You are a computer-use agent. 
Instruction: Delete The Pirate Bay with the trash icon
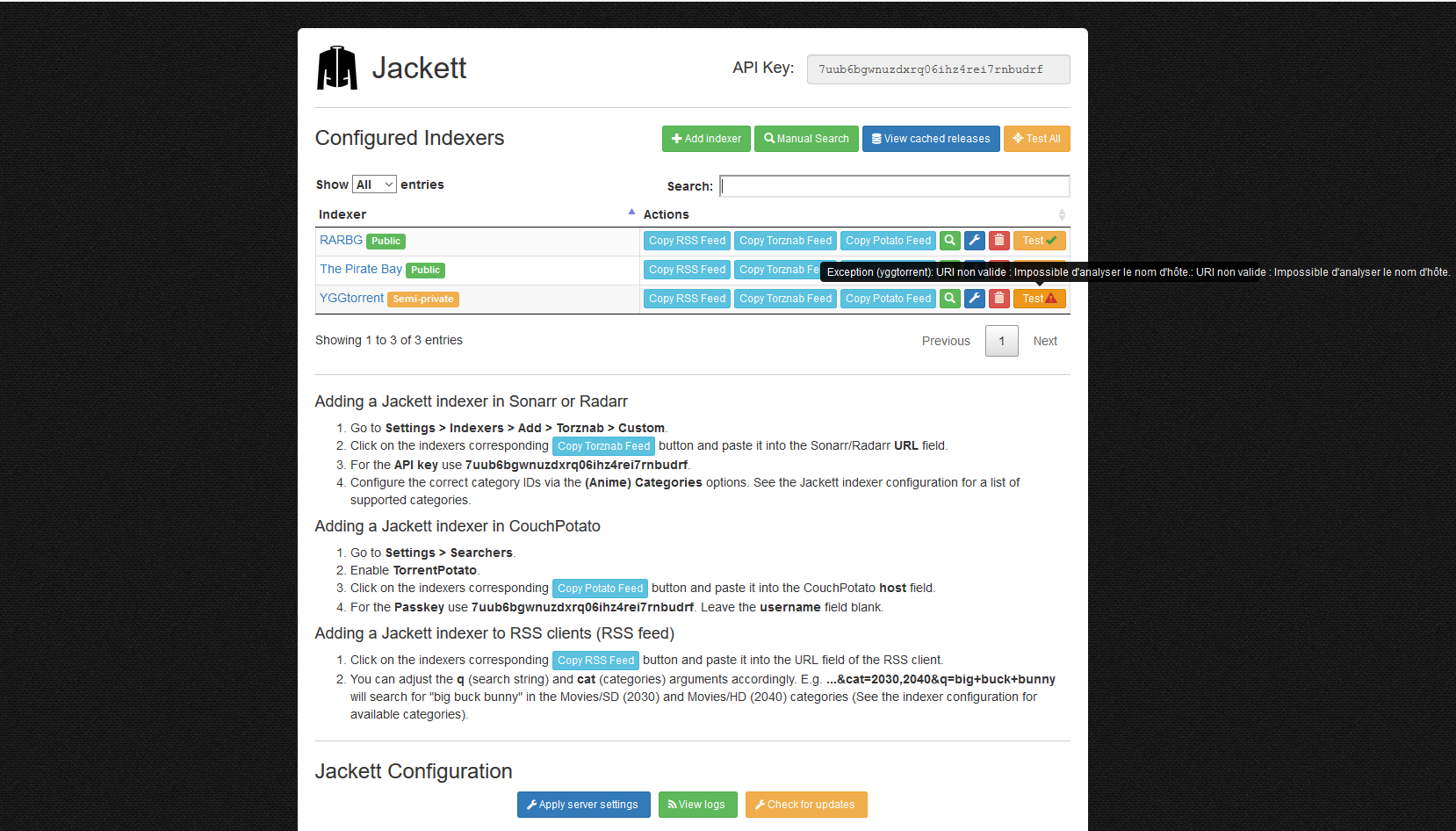[998, 270]
